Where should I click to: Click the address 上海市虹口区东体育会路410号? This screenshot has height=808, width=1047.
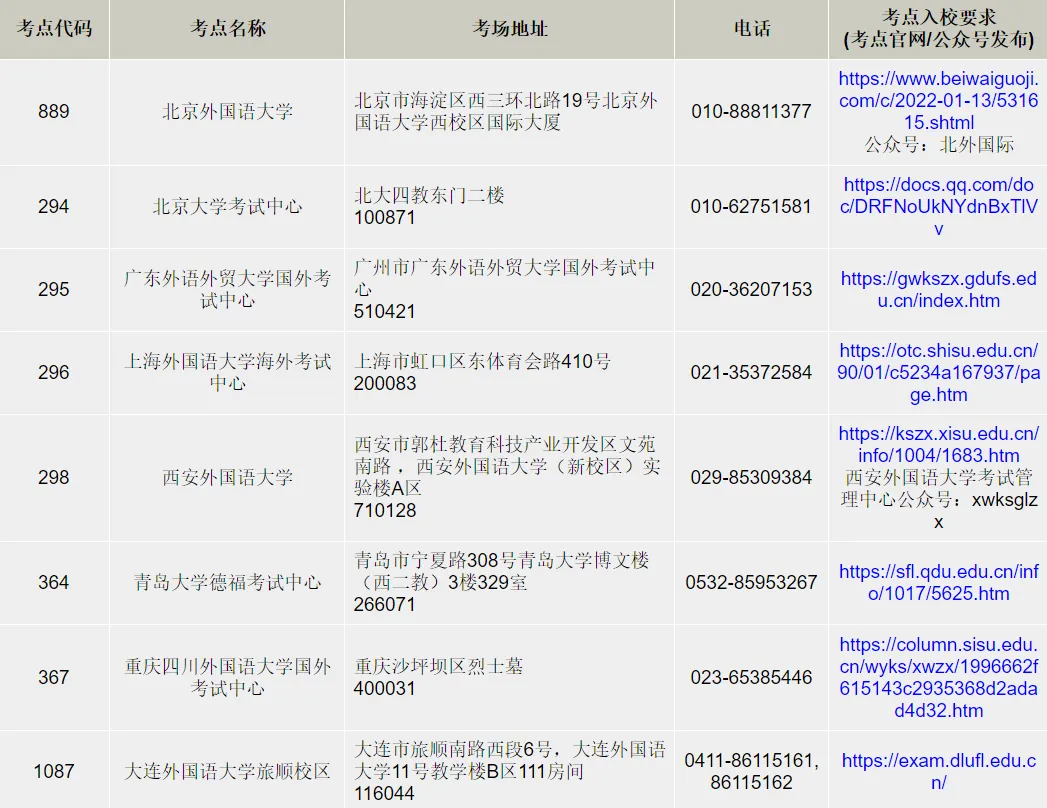click(x=482, y=361)
